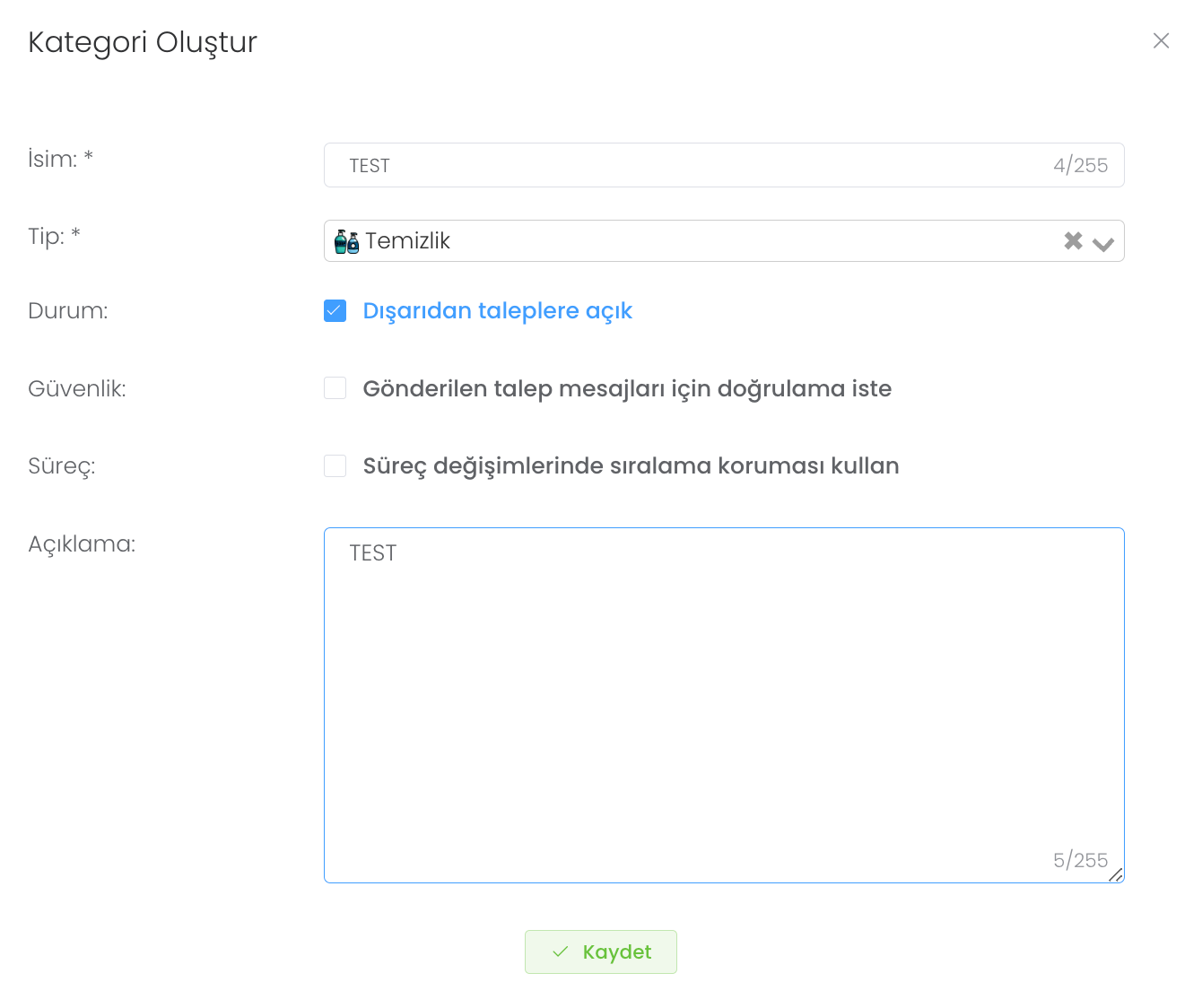Click the 4/255 character counter
The width and height of the screenshot is (1202, 1008).
tap(1080, 166)
